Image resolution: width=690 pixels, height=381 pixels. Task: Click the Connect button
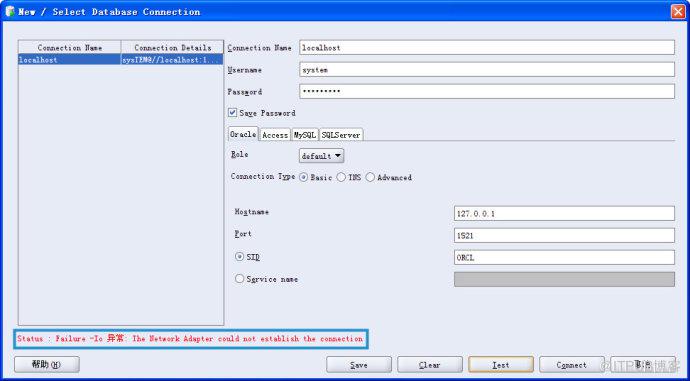[572, 365]
